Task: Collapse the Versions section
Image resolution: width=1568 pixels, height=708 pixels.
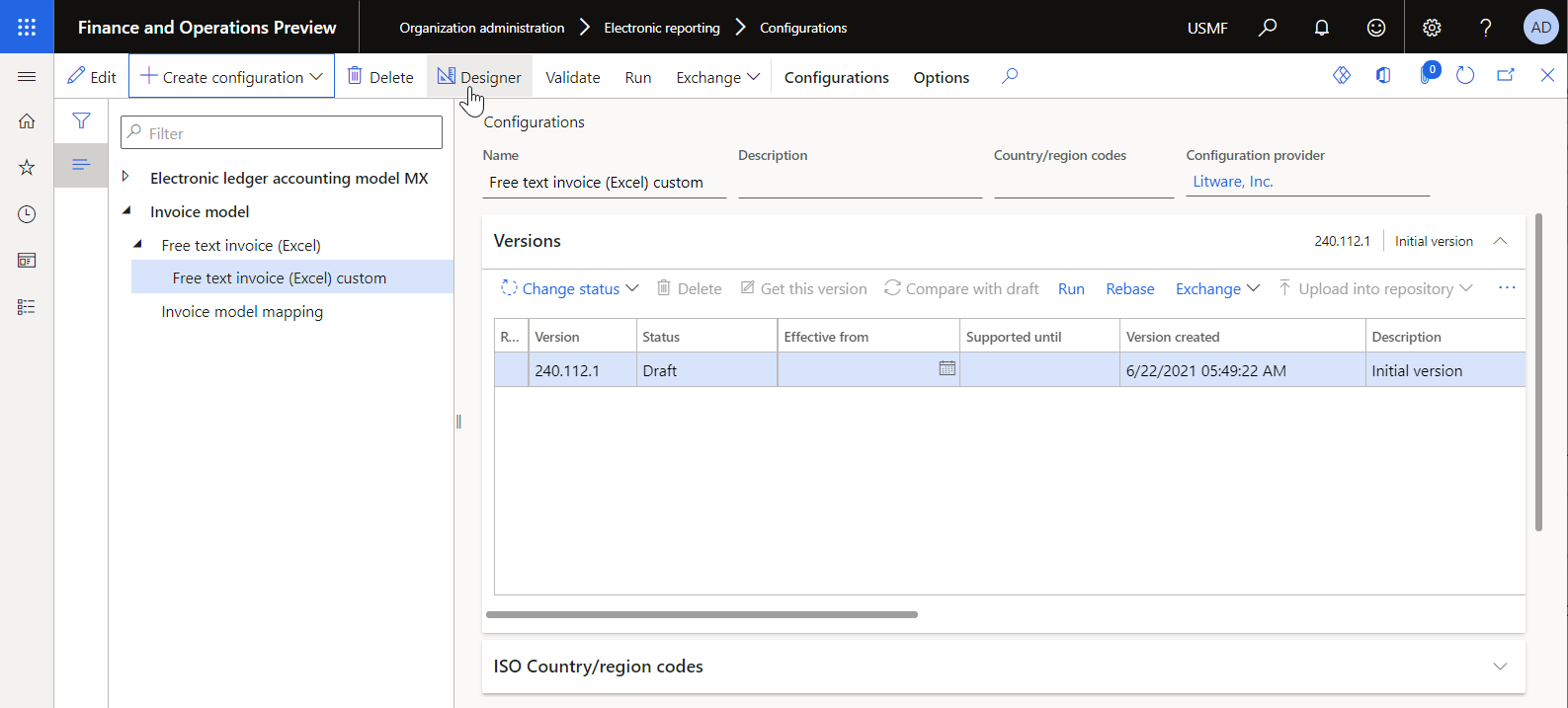Action: point(1500,241)
